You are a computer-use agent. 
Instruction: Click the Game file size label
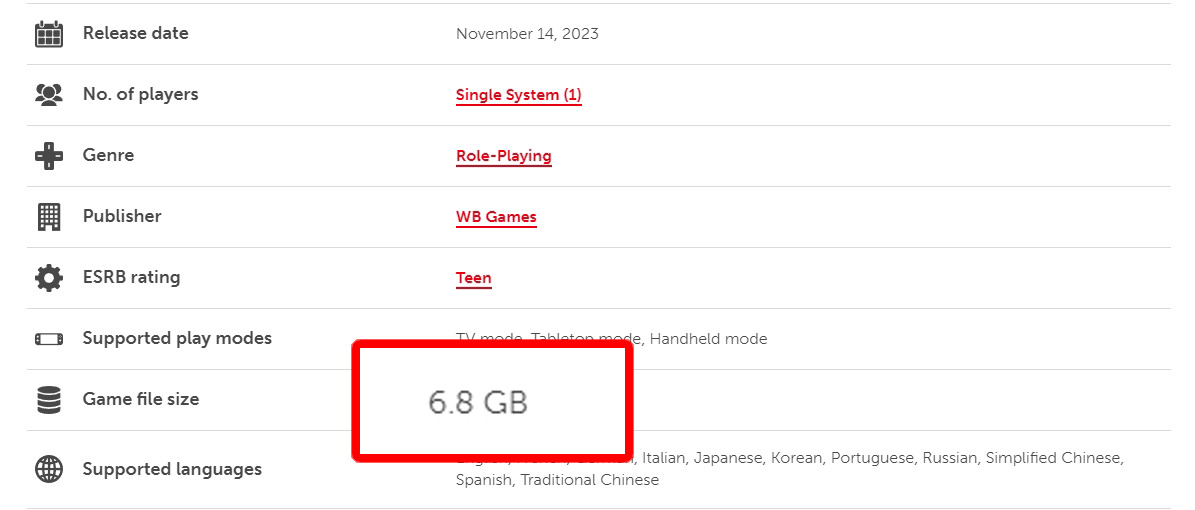(141, 399)
